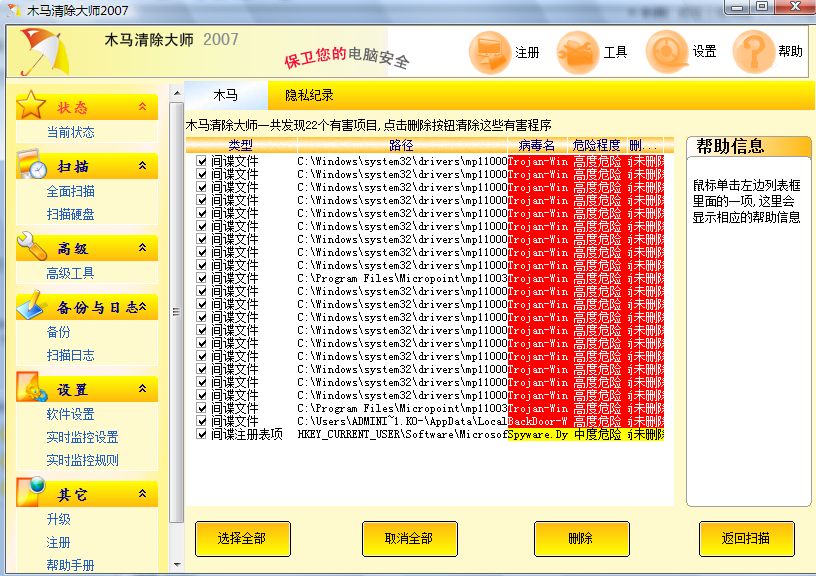Open 设置 settings icon in header
816x576 pixels.
[666, 52]
